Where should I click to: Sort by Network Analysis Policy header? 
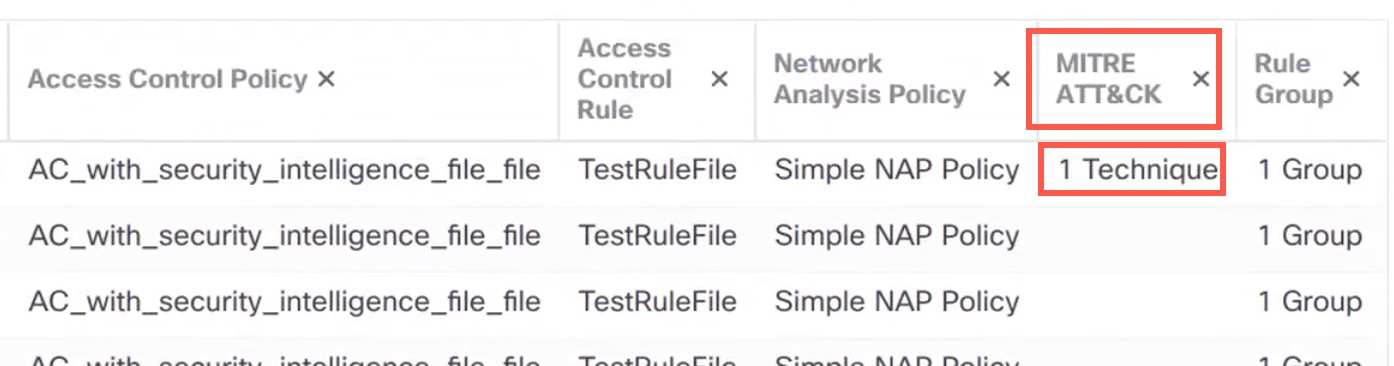pos(870,79)
